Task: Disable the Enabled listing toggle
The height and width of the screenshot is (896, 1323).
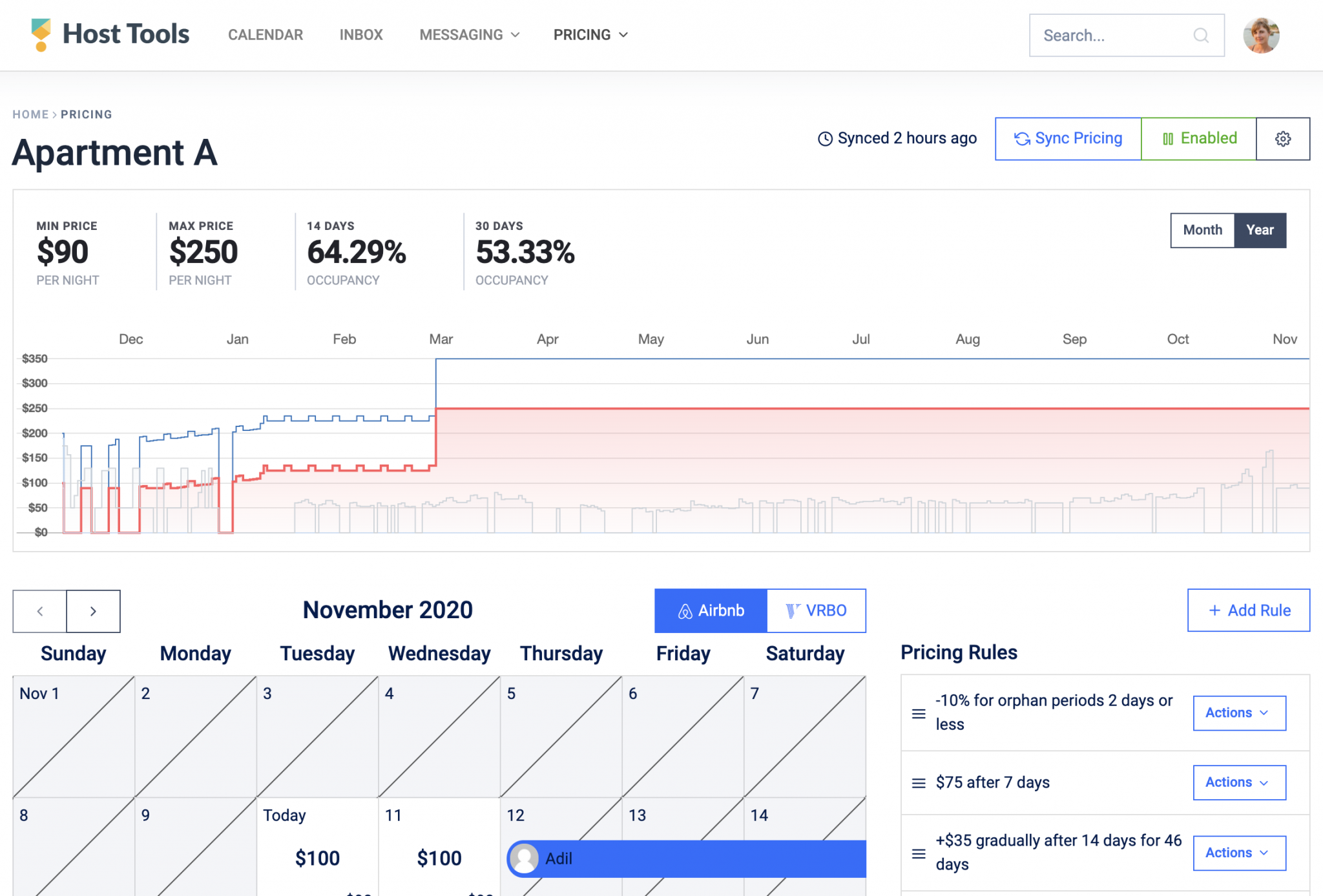Action: click(x=1198, y=138)
